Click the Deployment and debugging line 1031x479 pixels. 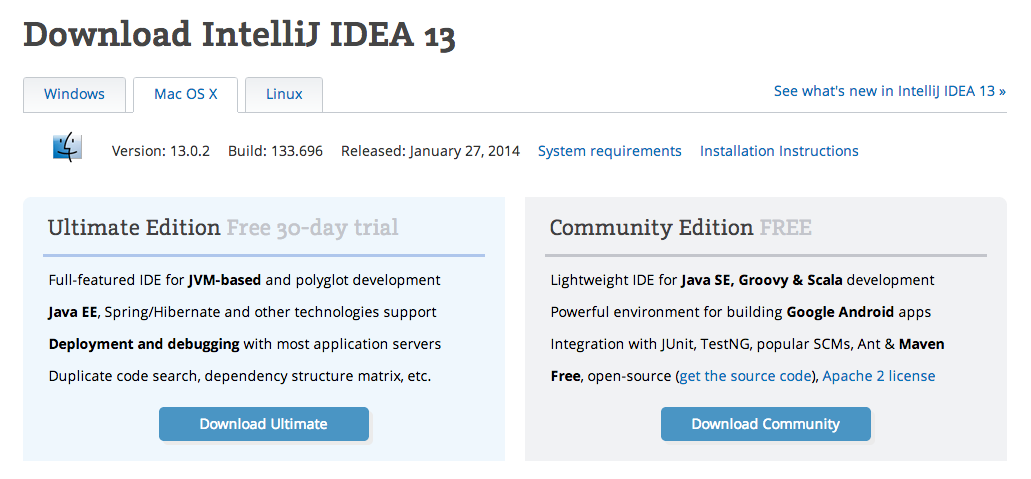[245, 344]
